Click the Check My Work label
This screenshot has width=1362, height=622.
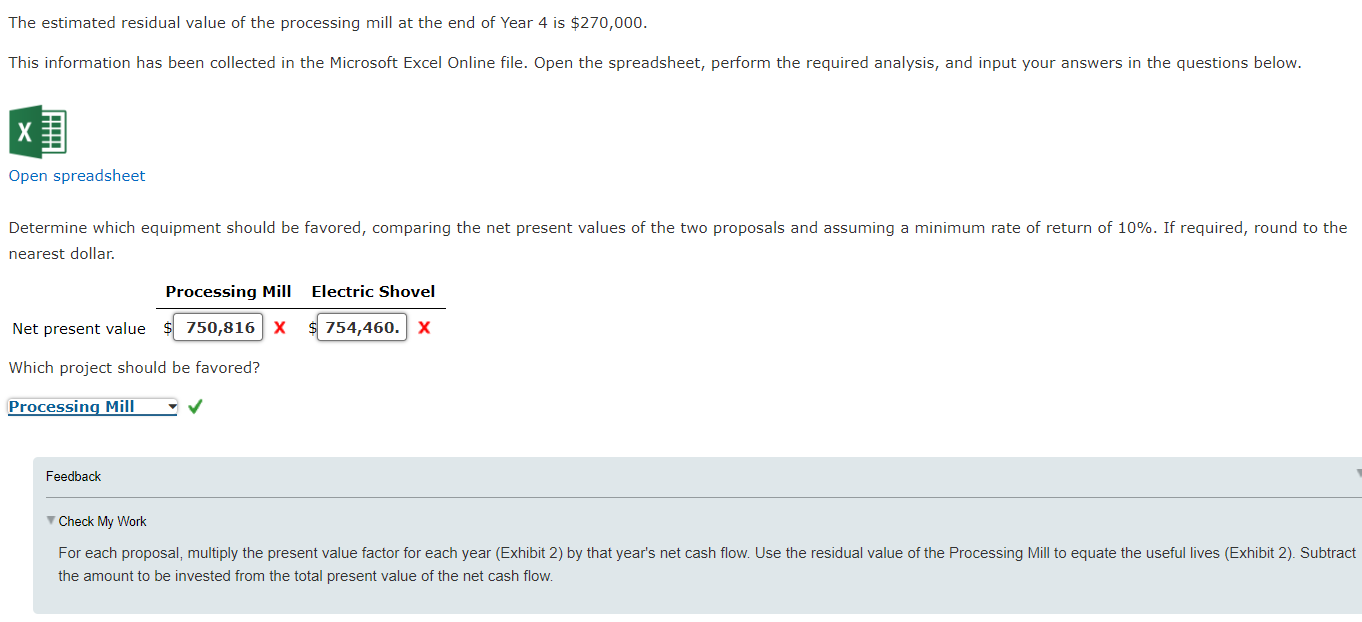tap(103, 521)
